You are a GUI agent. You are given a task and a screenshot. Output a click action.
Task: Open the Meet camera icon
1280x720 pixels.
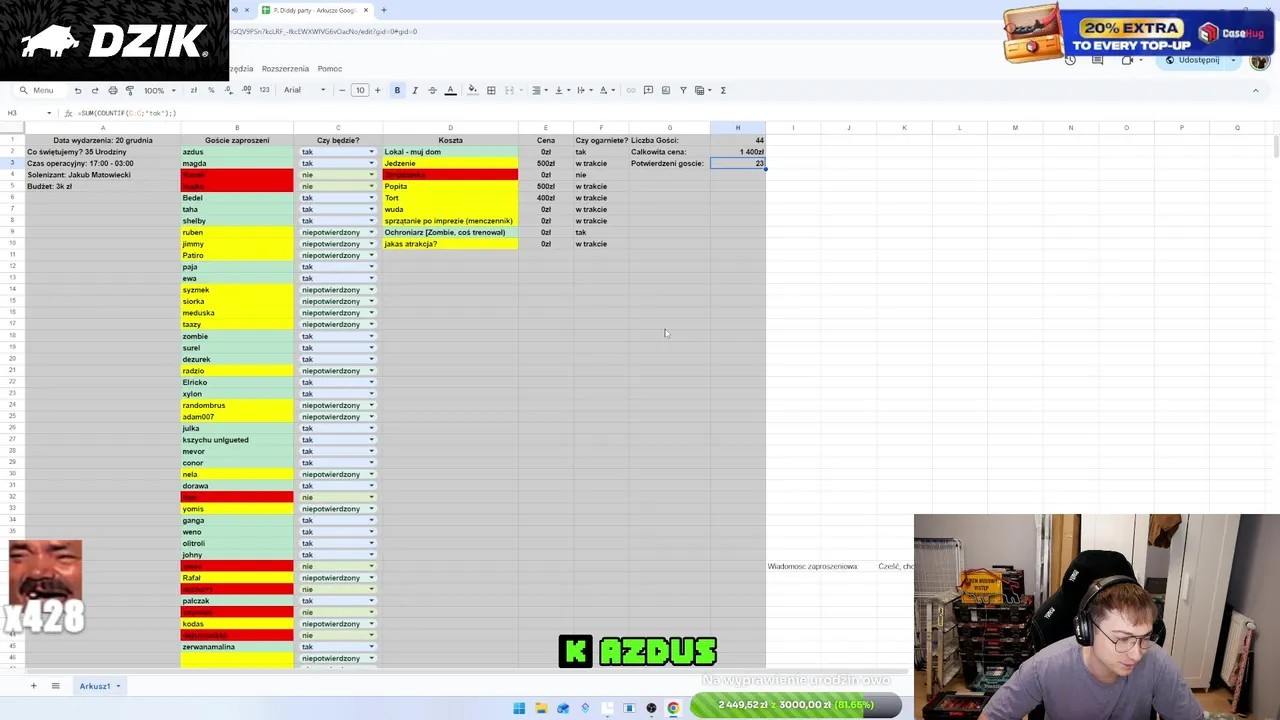(x=1127, y=60)
